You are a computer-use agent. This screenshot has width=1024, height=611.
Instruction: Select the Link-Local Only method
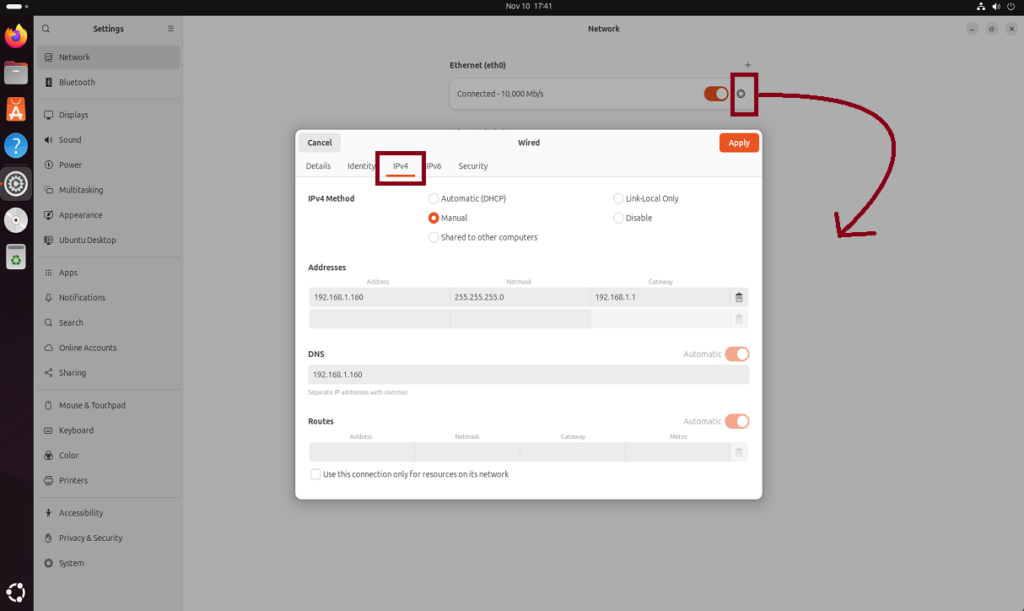point(618,199)
